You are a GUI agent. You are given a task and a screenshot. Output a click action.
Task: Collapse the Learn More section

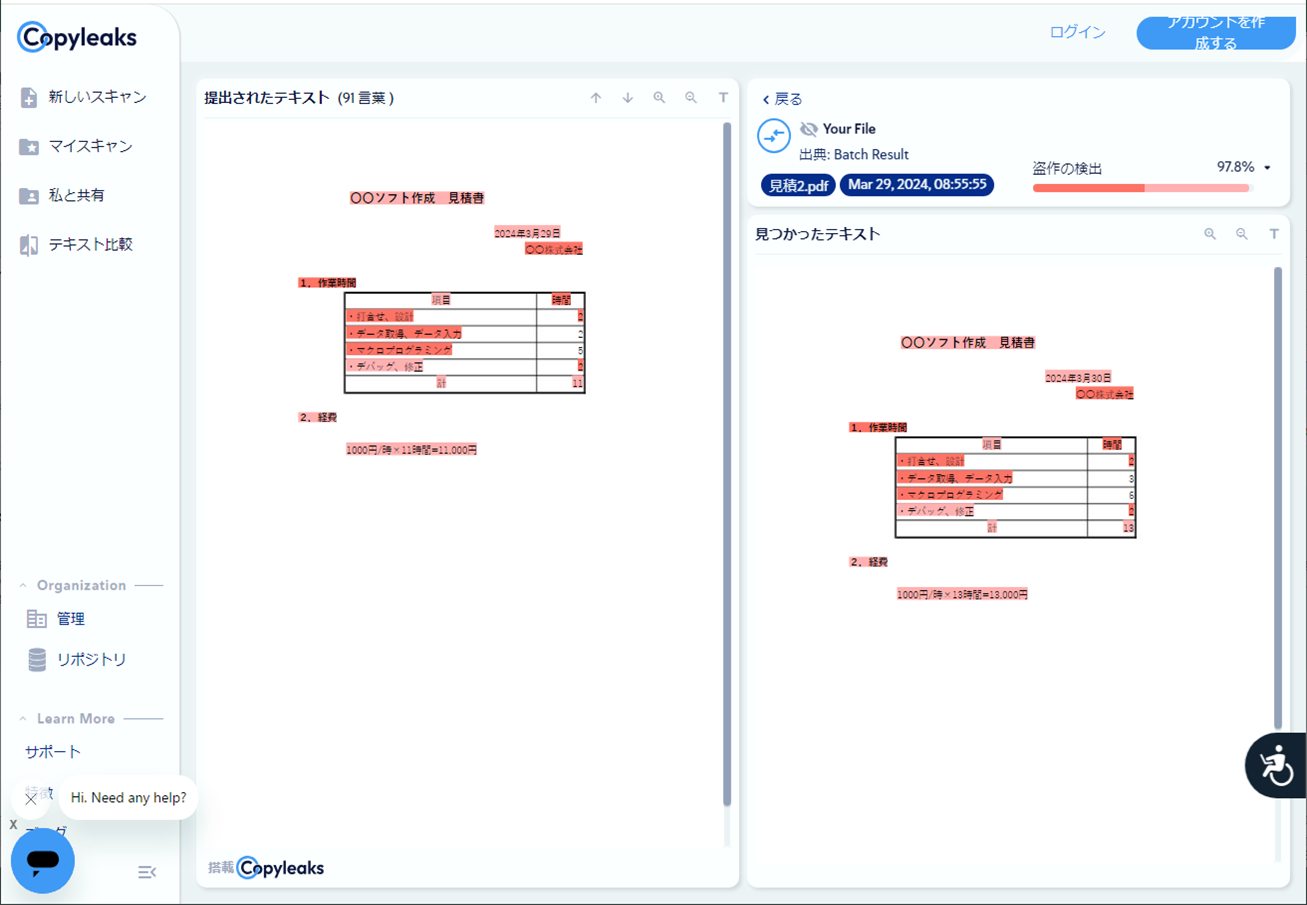coord(23,718)
